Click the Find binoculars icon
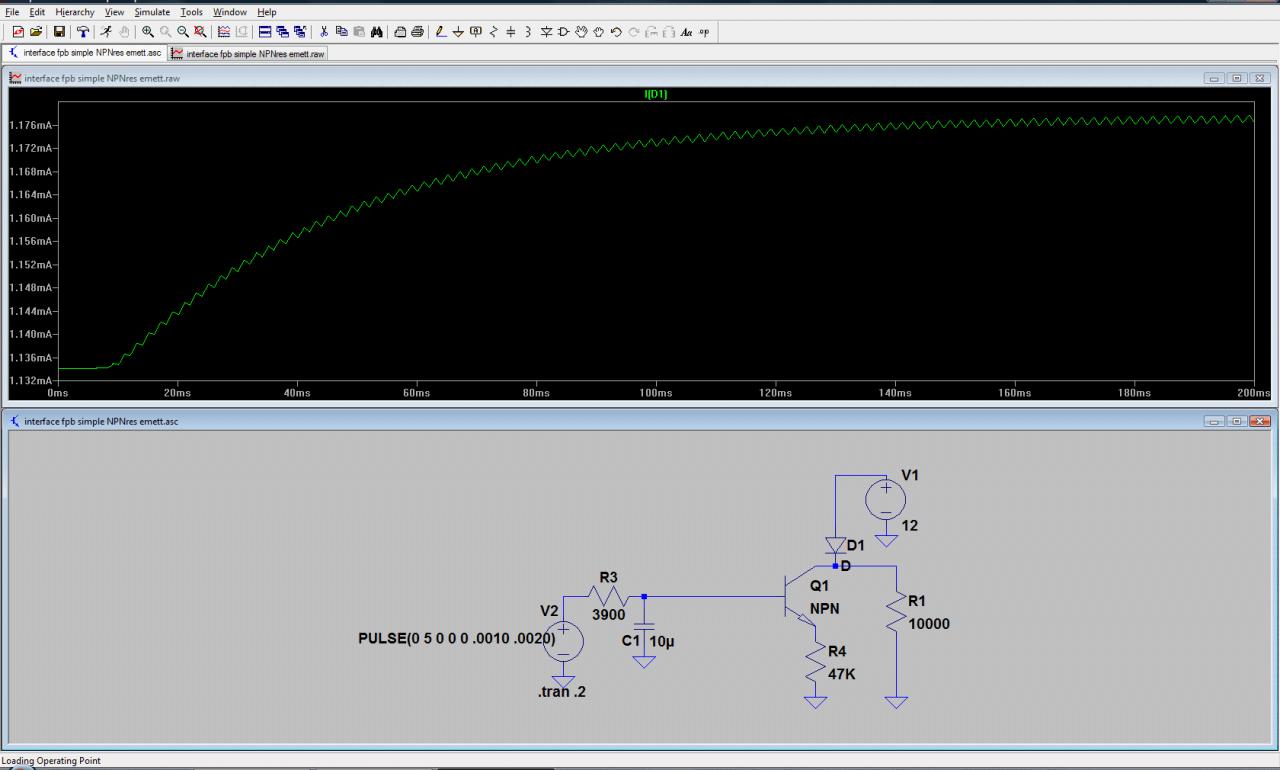Viewport: 1280px width, 770px height. pyautogui.click(x=377, y=32)
